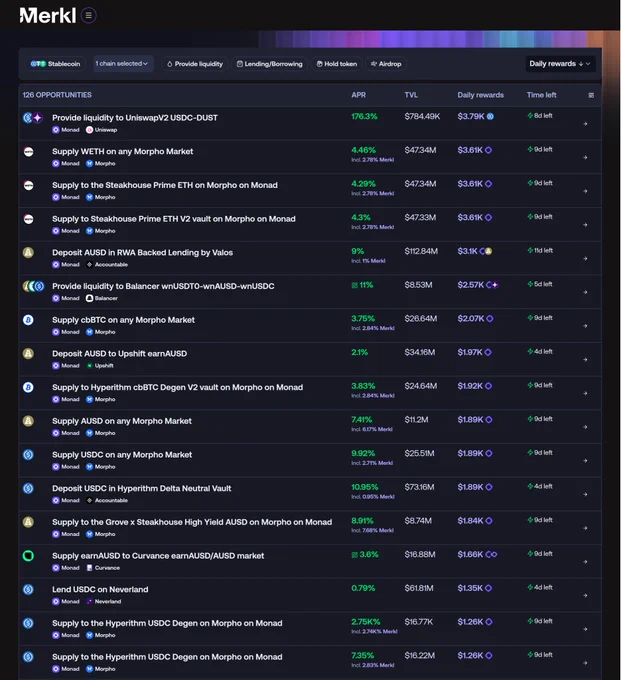Open Provide liquidity to UniswapV2 USDC-DUST
The width and height of the screenshot is (621, 680).
tap(135, 118)
